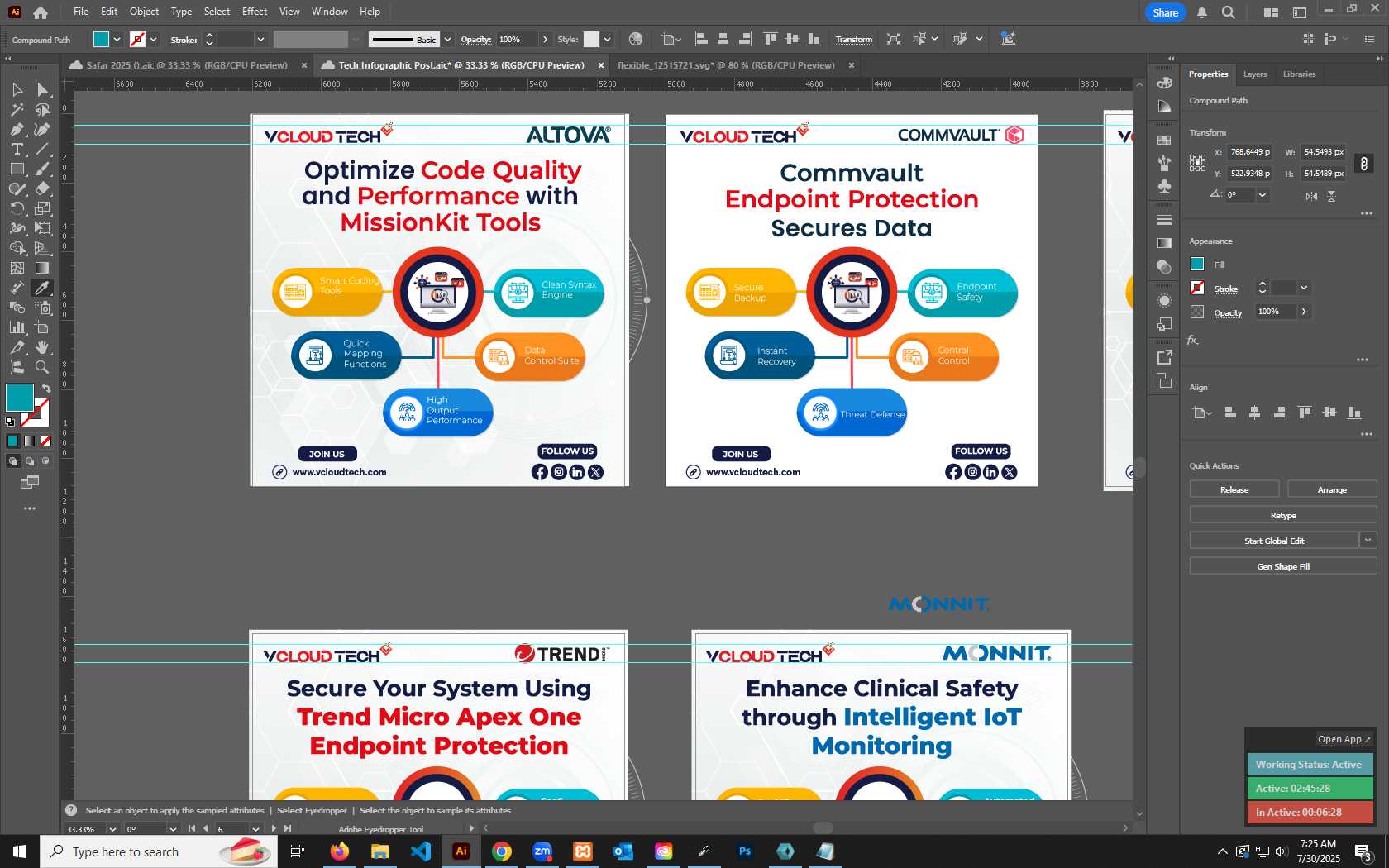Open the Object menu
This screenshot has width=1389, height=868.
tap(144, 12)
